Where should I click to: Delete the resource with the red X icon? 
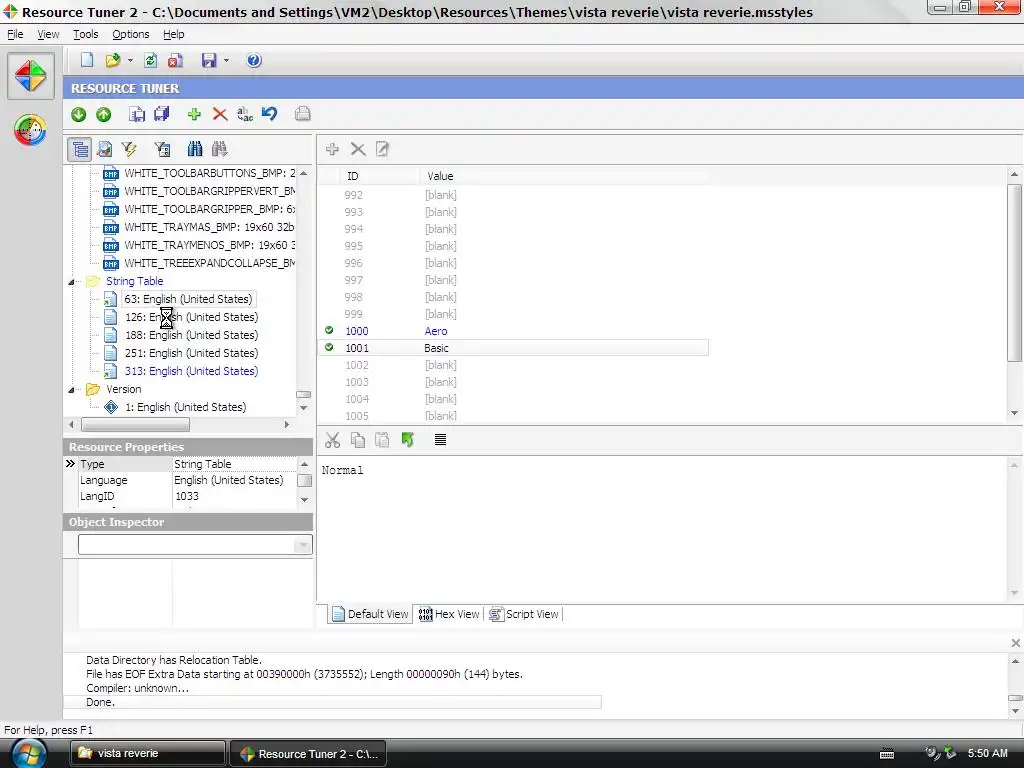[x=219, y=114]
